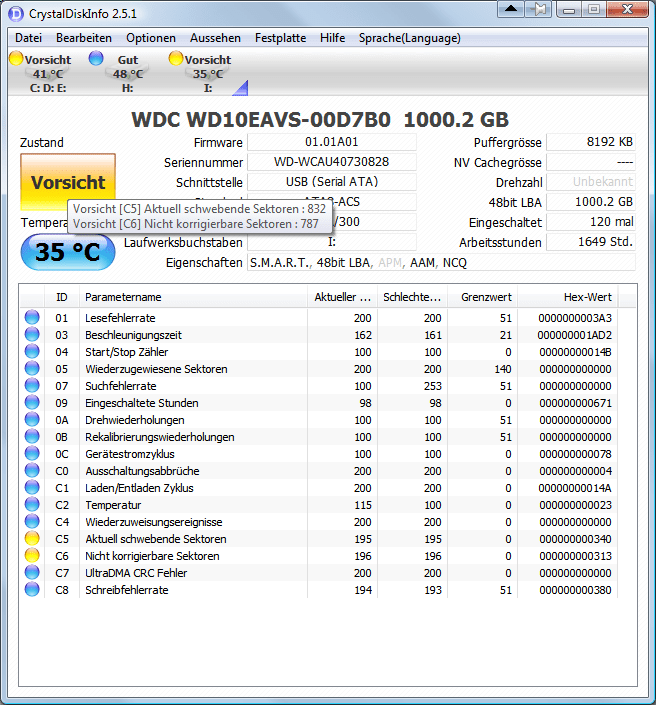Screen dimensions: 656x705
Task: Click the Grenzwert column header
Action: tap(483, 297)
